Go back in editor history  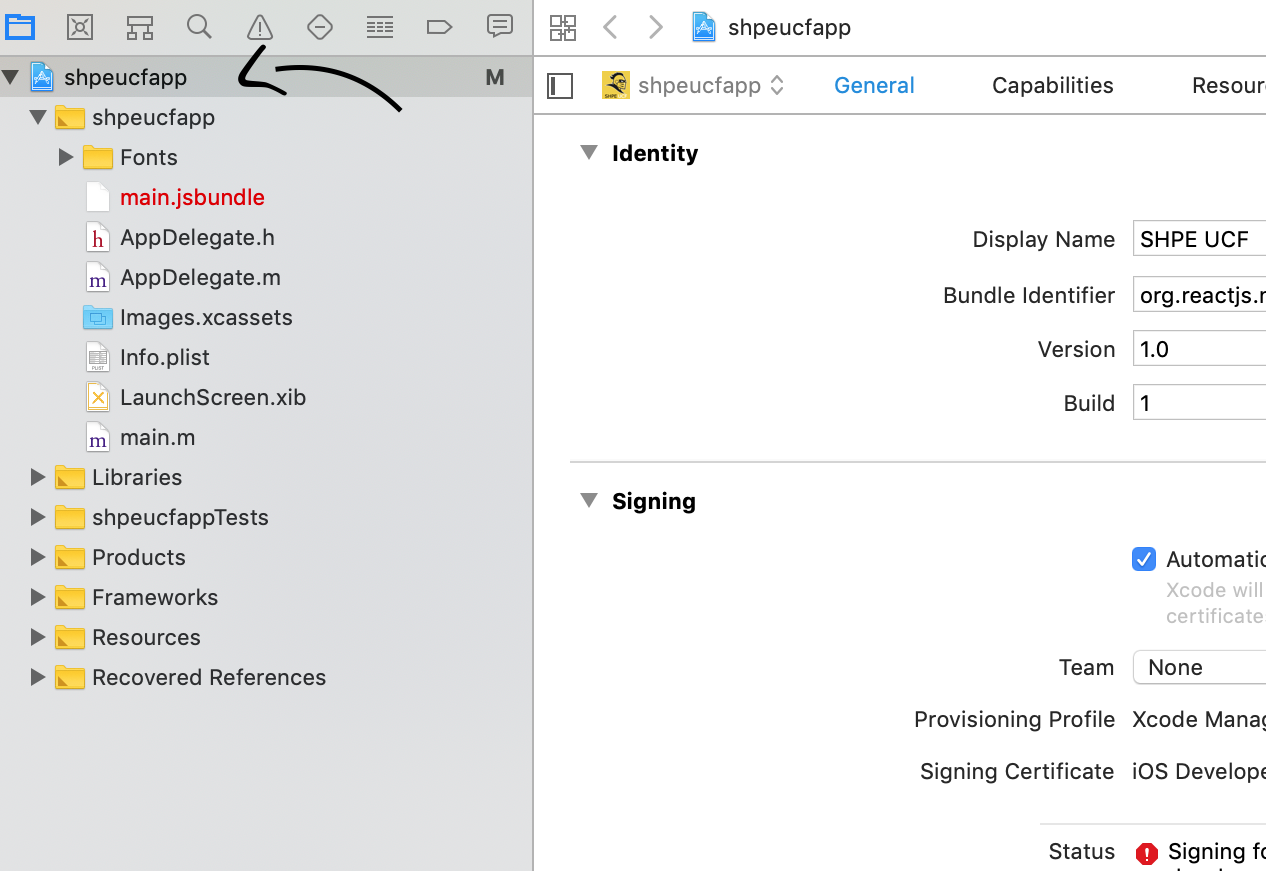coord(610,28)
